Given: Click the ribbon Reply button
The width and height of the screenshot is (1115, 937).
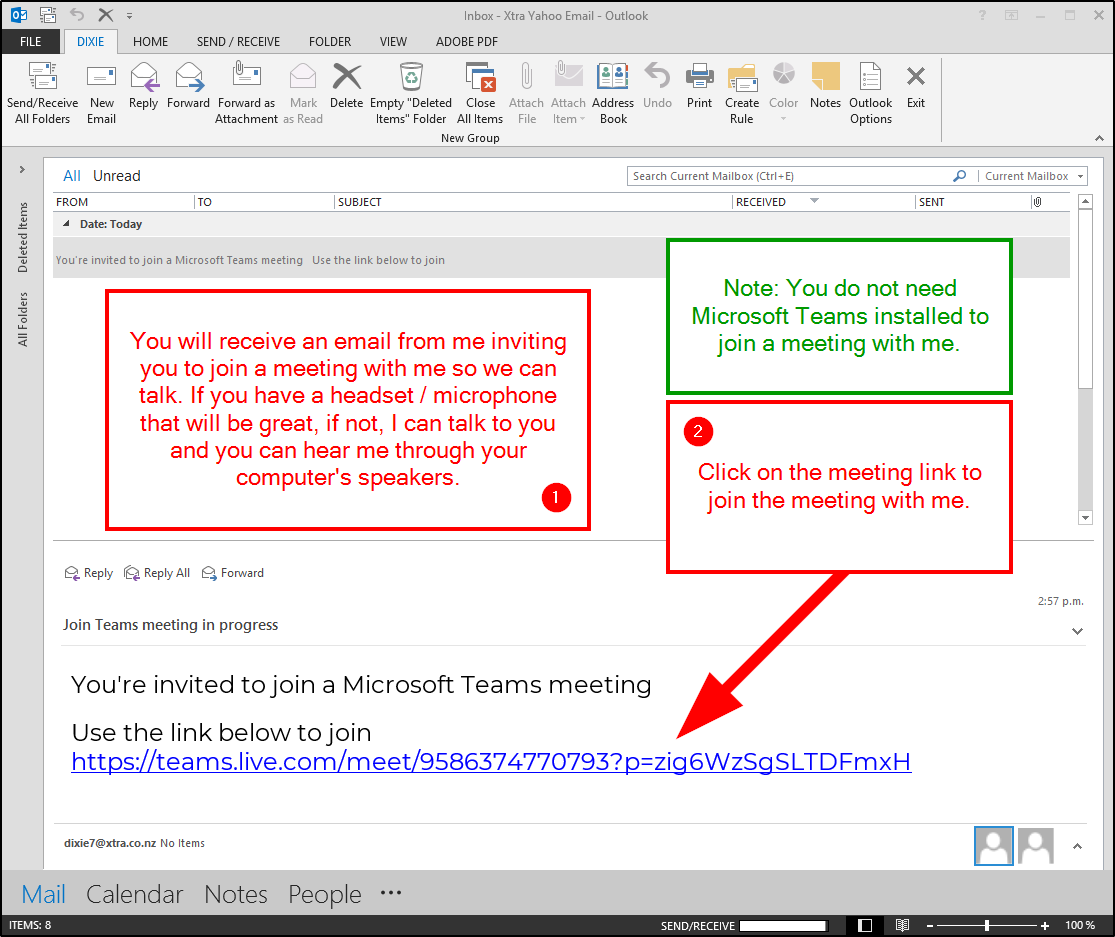Looking at the screenshot, I should pos(144,86).
